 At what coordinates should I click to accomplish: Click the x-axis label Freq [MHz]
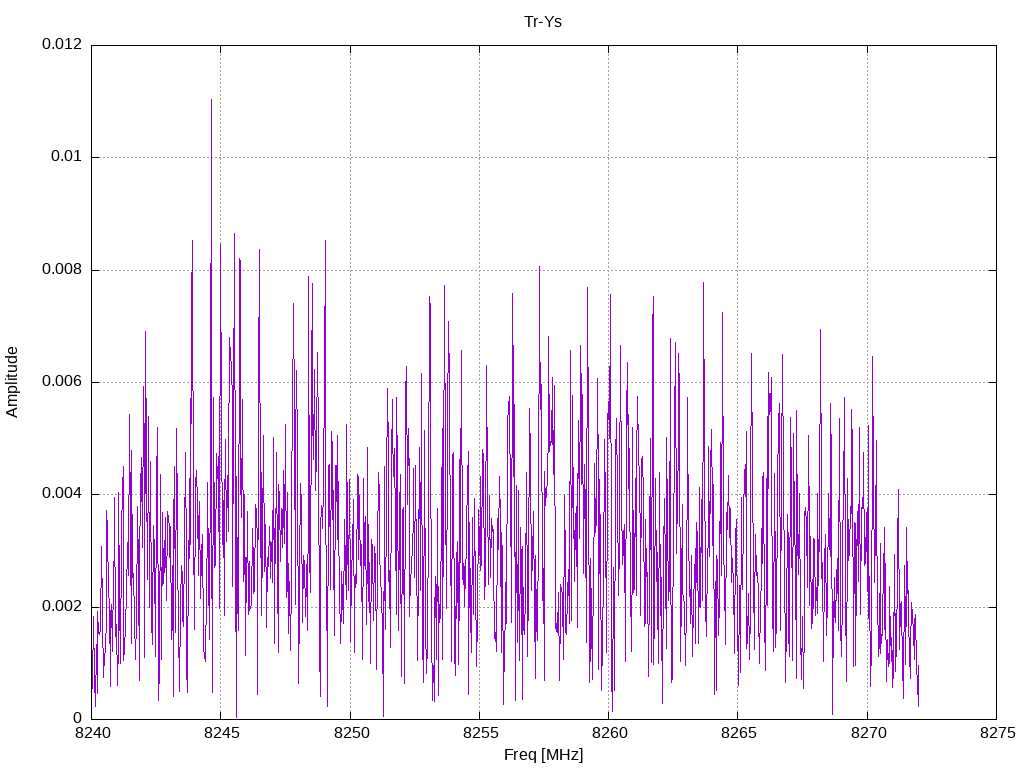pos(543,754)
